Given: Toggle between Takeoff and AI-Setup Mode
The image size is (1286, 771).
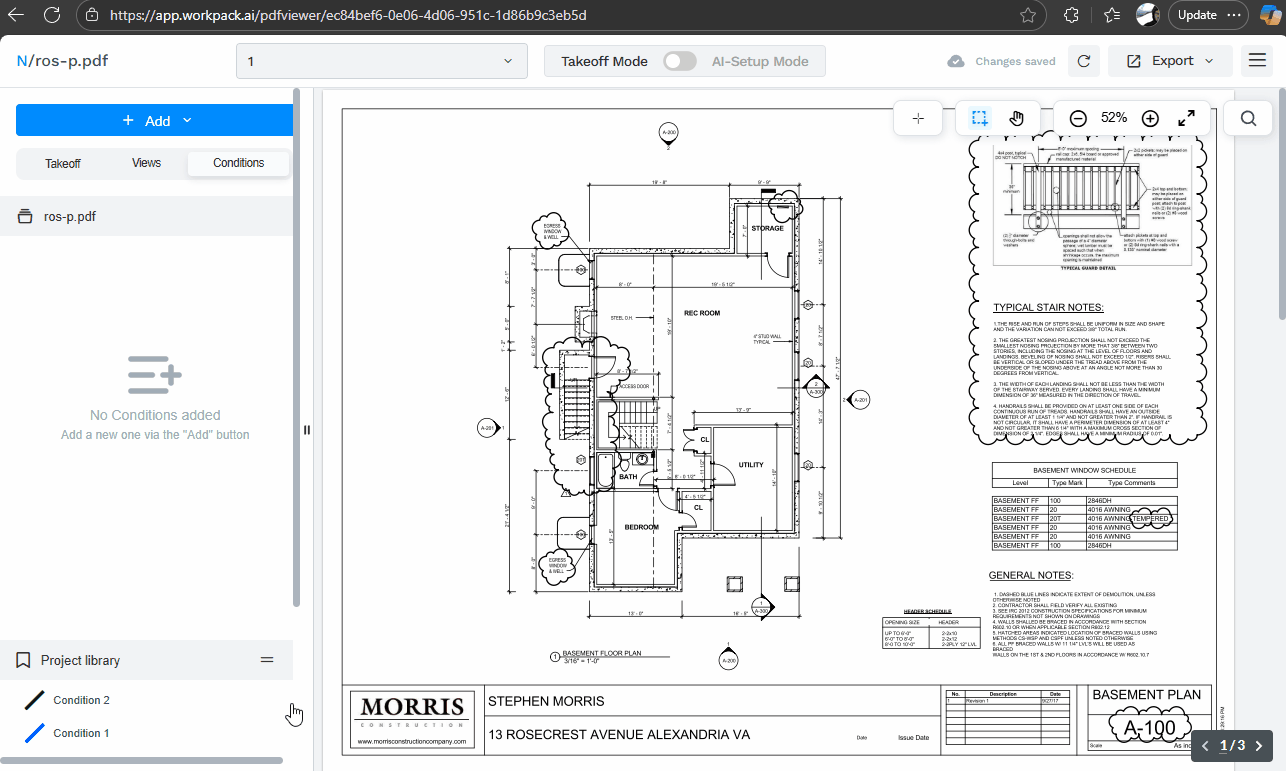Looking at the screenshot, I should click(x=680, y=61).
